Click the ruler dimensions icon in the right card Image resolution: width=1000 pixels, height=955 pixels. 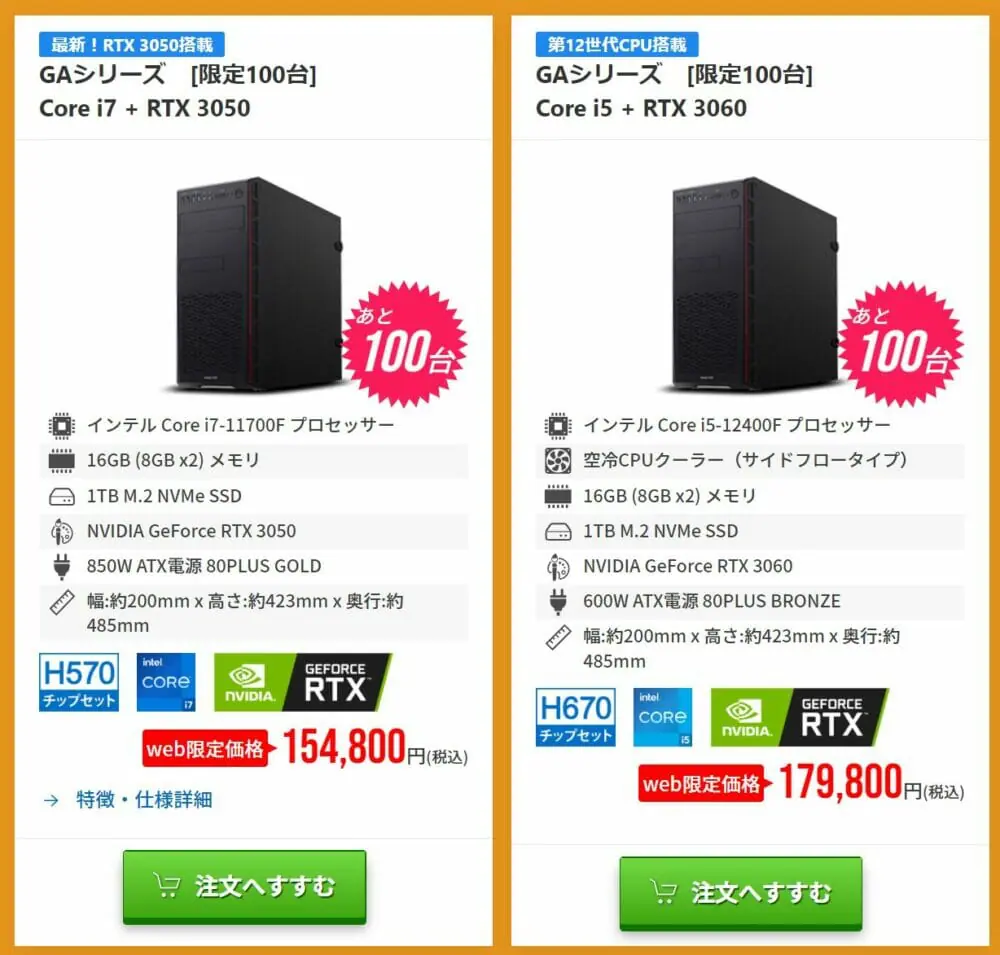click(558, 637)
